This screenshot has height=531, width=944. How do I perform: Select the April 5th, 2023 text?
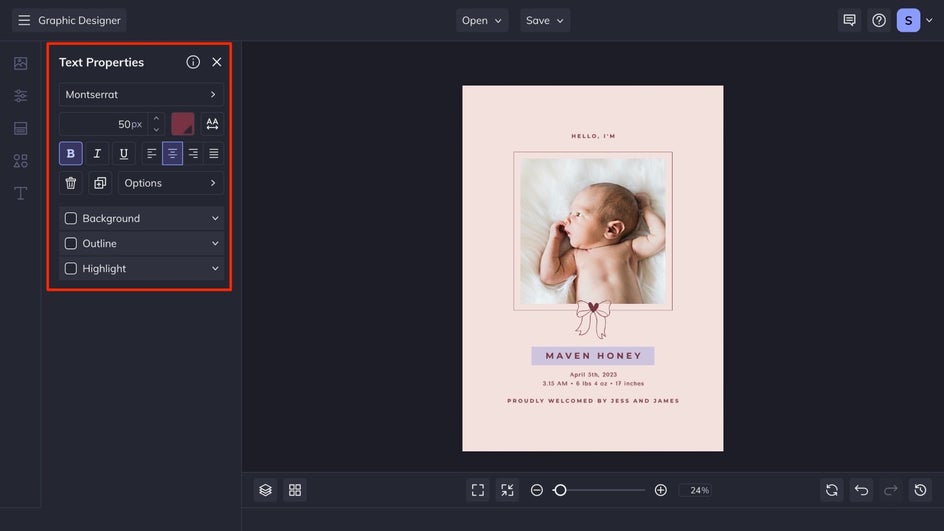(593, 374)
